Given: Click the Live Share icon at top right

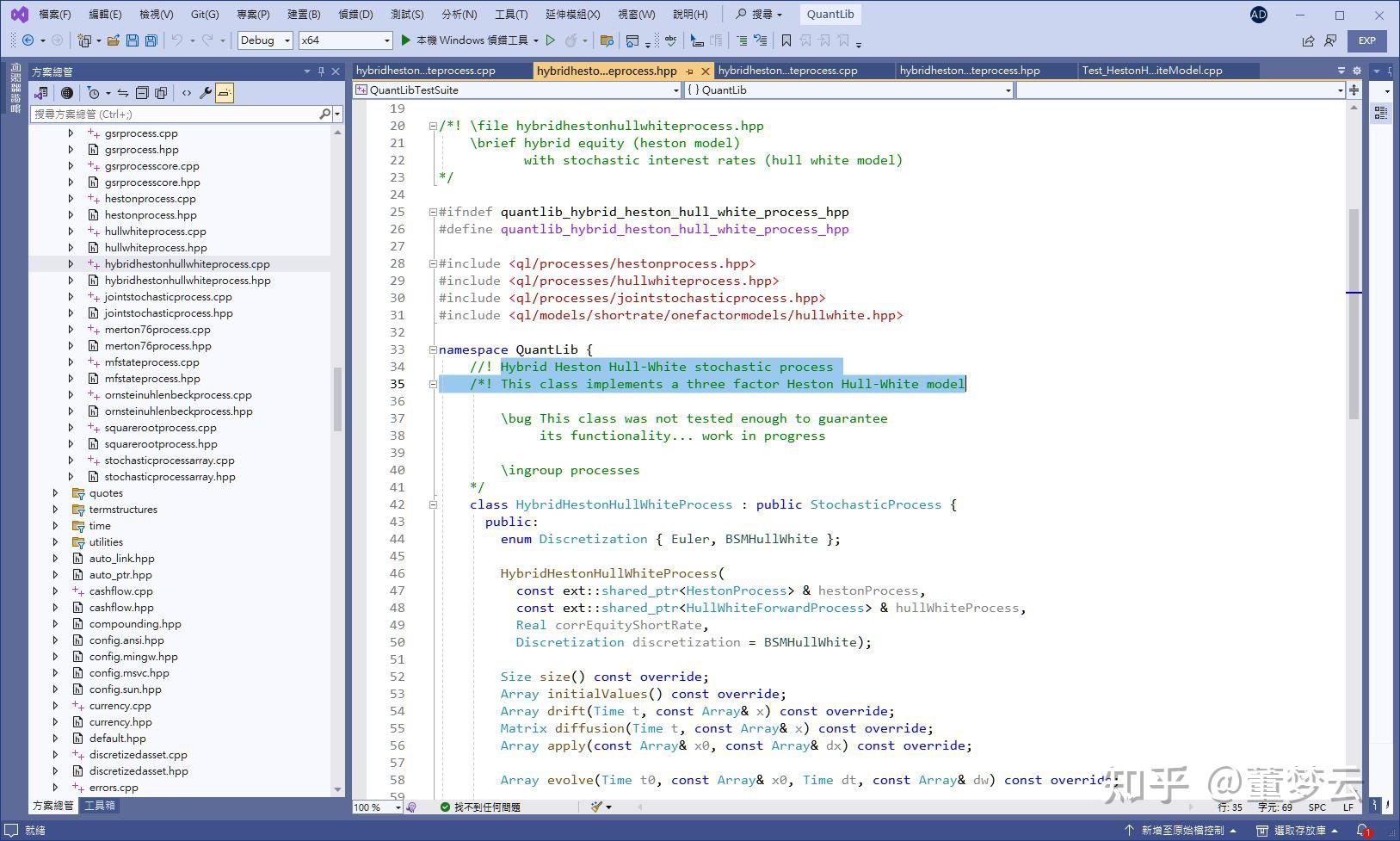Looking at the screenshot, I should (x=1308, y=40).
